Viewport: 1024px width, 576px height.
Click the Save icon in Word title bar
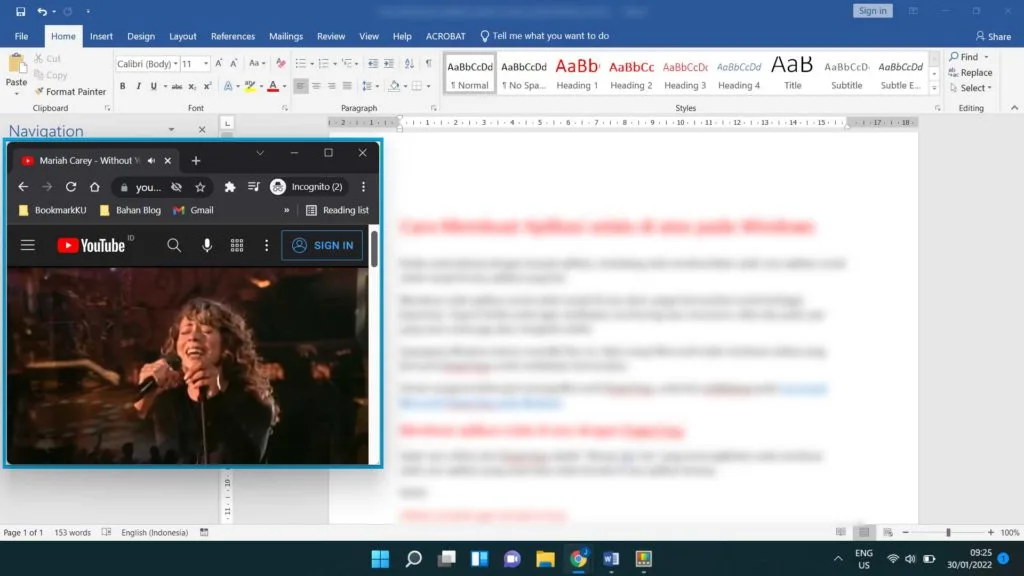(x=20, y=11)
